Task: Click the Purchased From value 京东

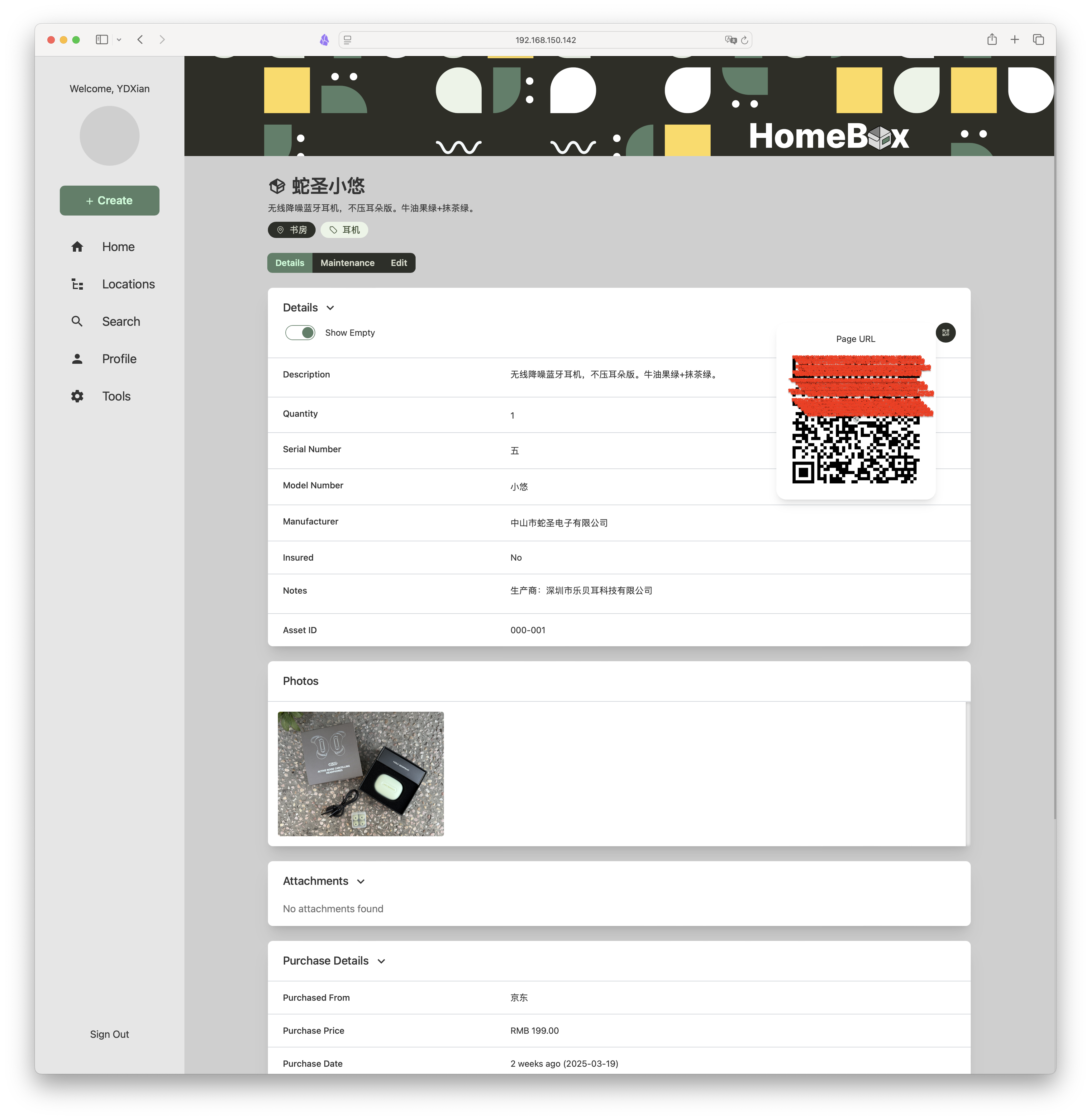Action: [x=519, y=997]
